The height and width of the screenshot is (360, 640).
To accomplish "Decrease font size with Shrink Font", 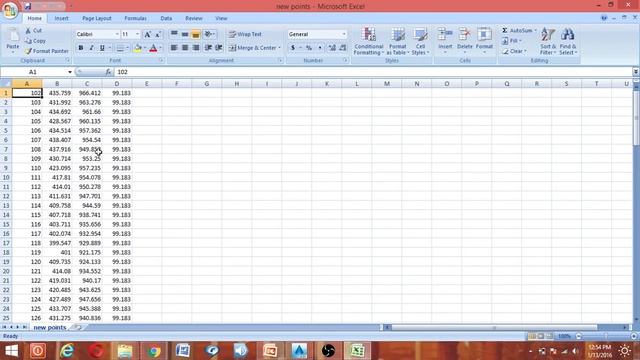I will (x=158, y=34).
